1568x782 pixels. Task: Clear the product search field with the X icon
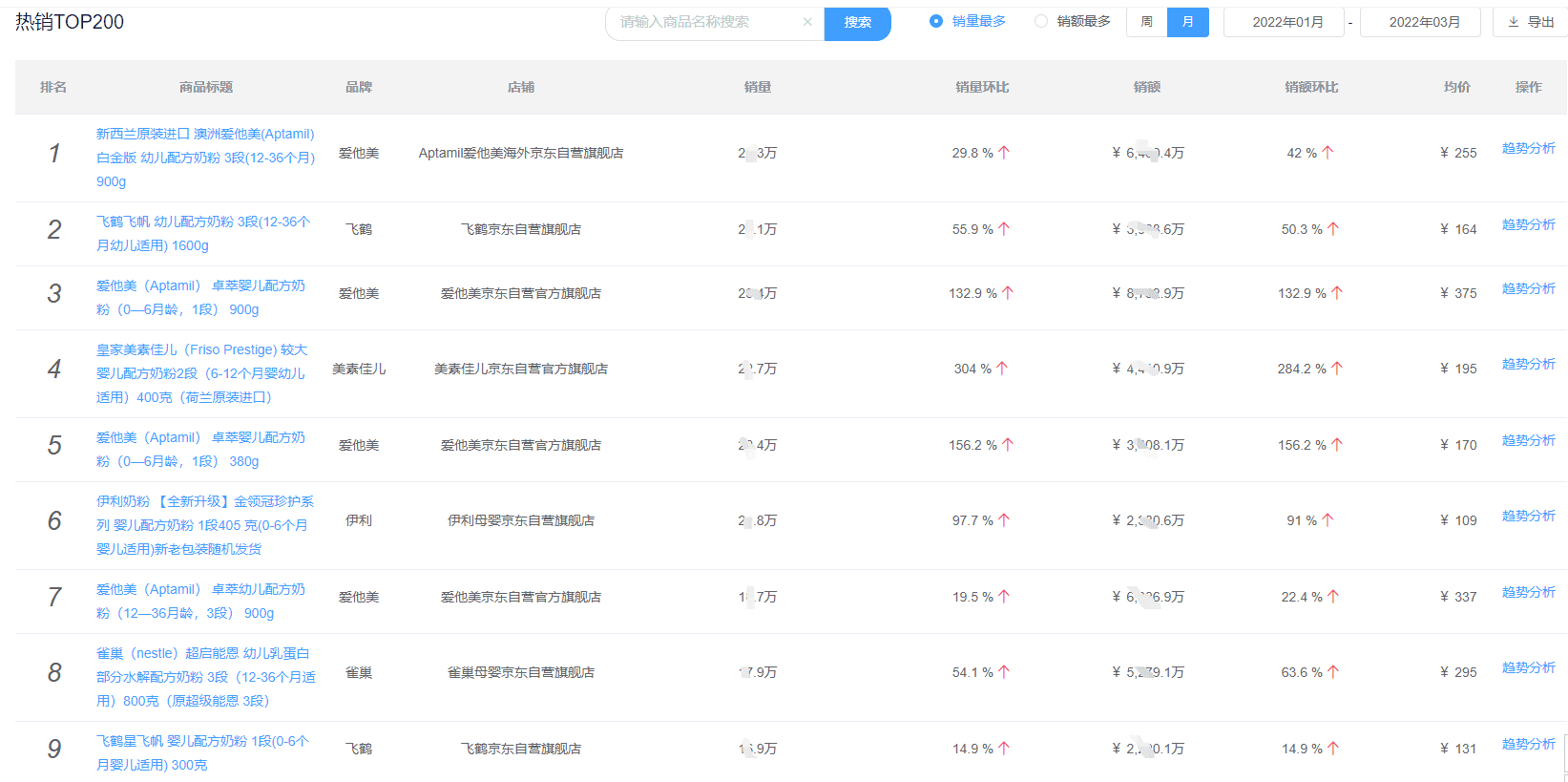807,22
